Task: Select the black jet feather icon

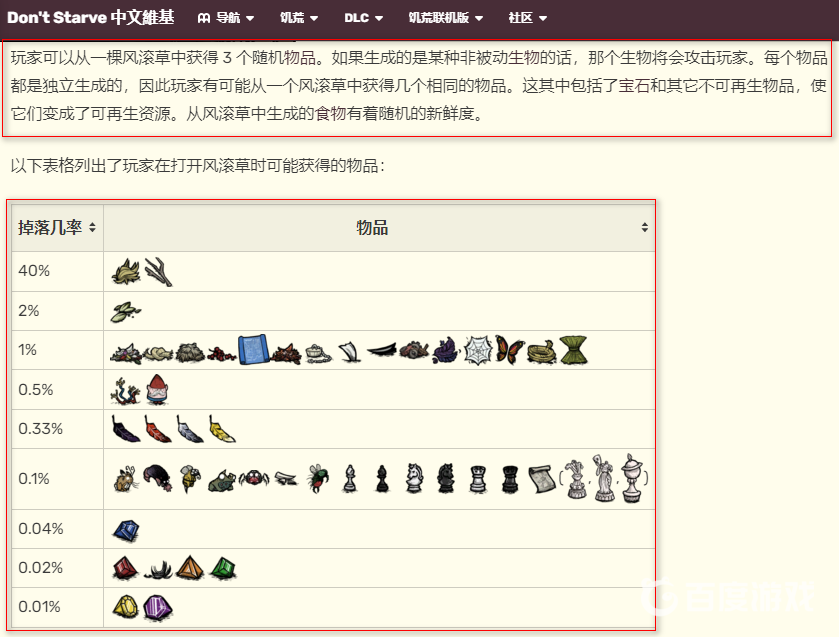Action: click(x=126, y=429)
